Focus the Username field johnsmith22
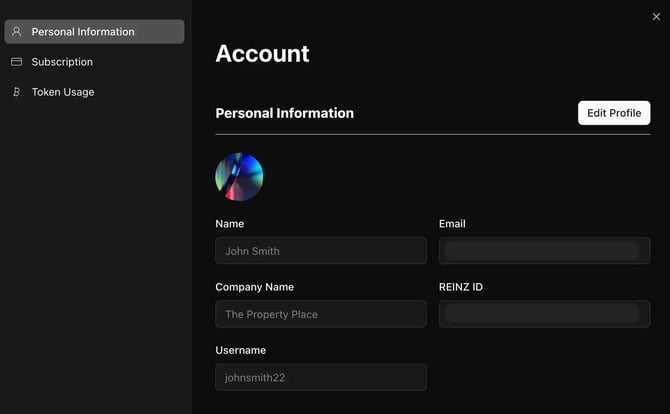 point(320,377)
